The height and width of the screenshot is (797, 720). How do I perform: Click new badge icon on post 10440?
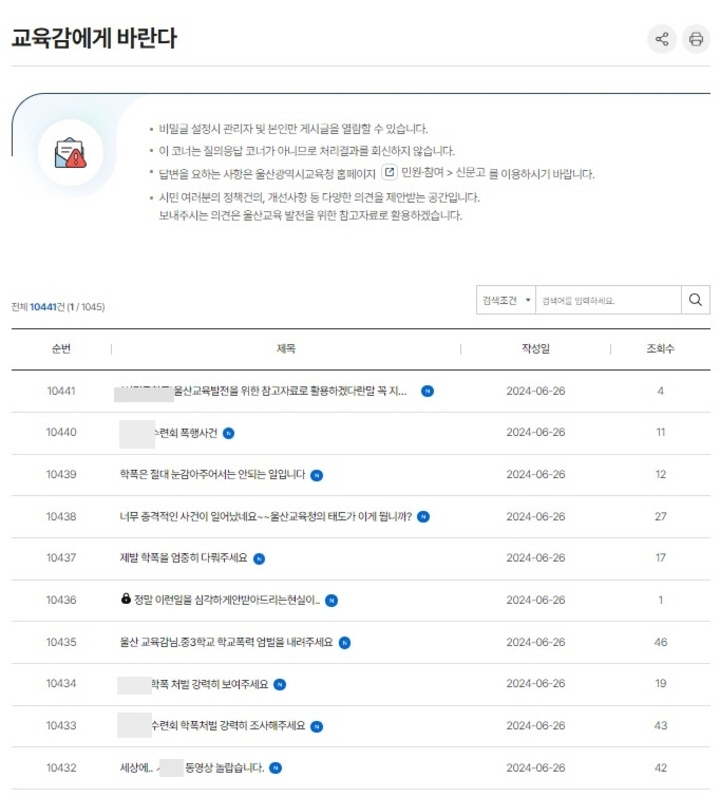click(x=229, y=434)
